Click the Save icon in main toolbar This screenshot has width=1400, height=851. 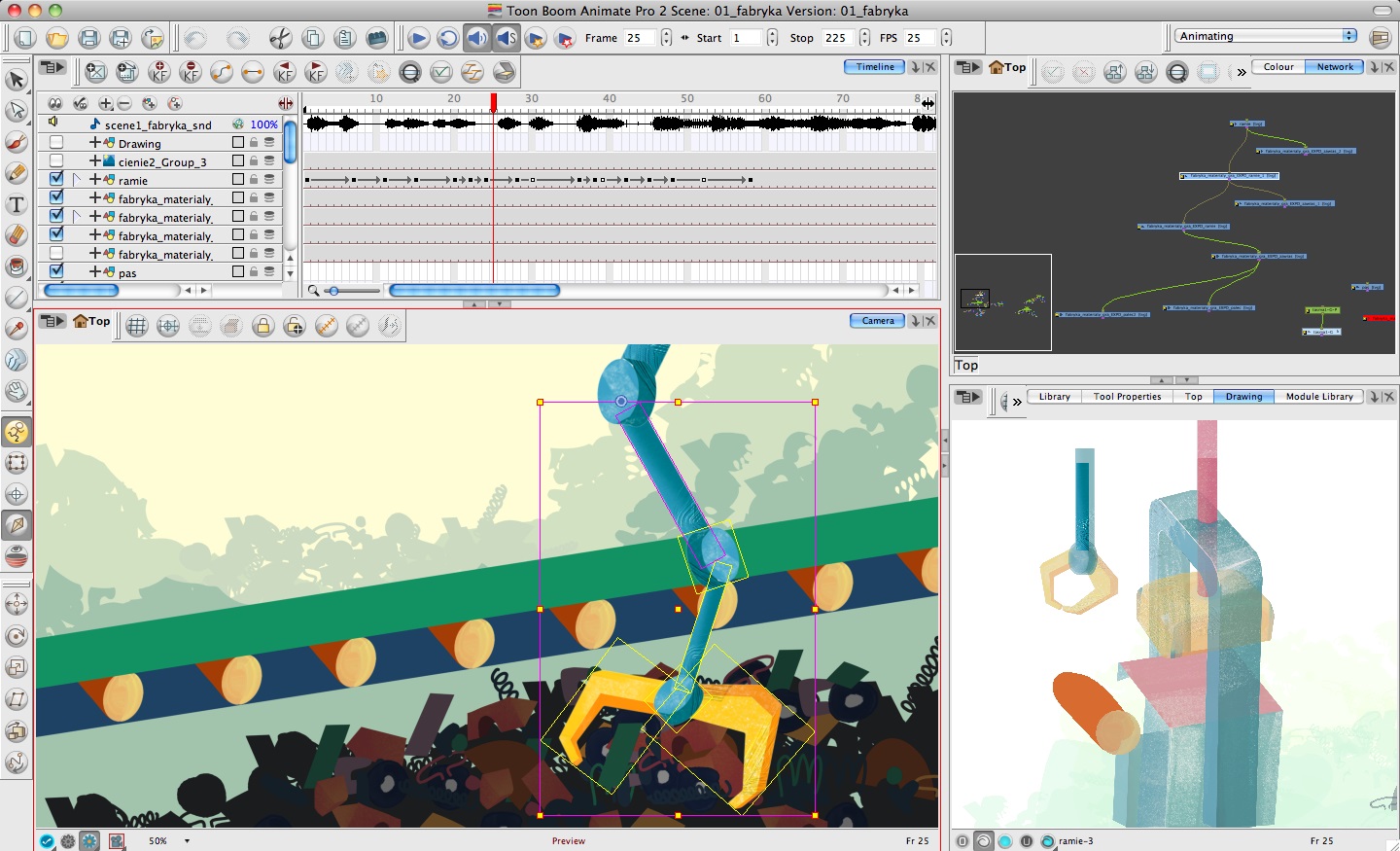tap(88, 38)
